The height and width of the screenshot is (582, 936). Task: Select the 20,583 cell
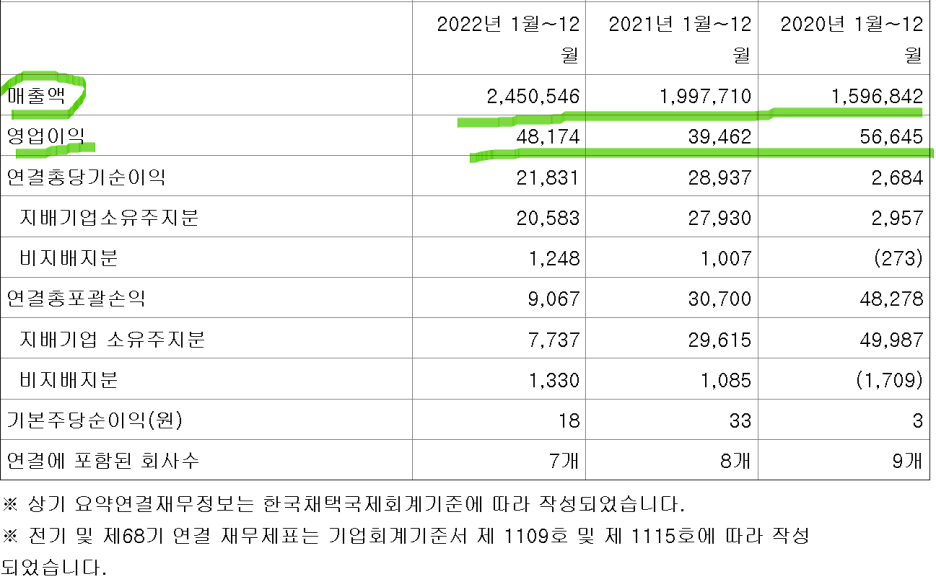pyautogui.click(x=548, y=218)
